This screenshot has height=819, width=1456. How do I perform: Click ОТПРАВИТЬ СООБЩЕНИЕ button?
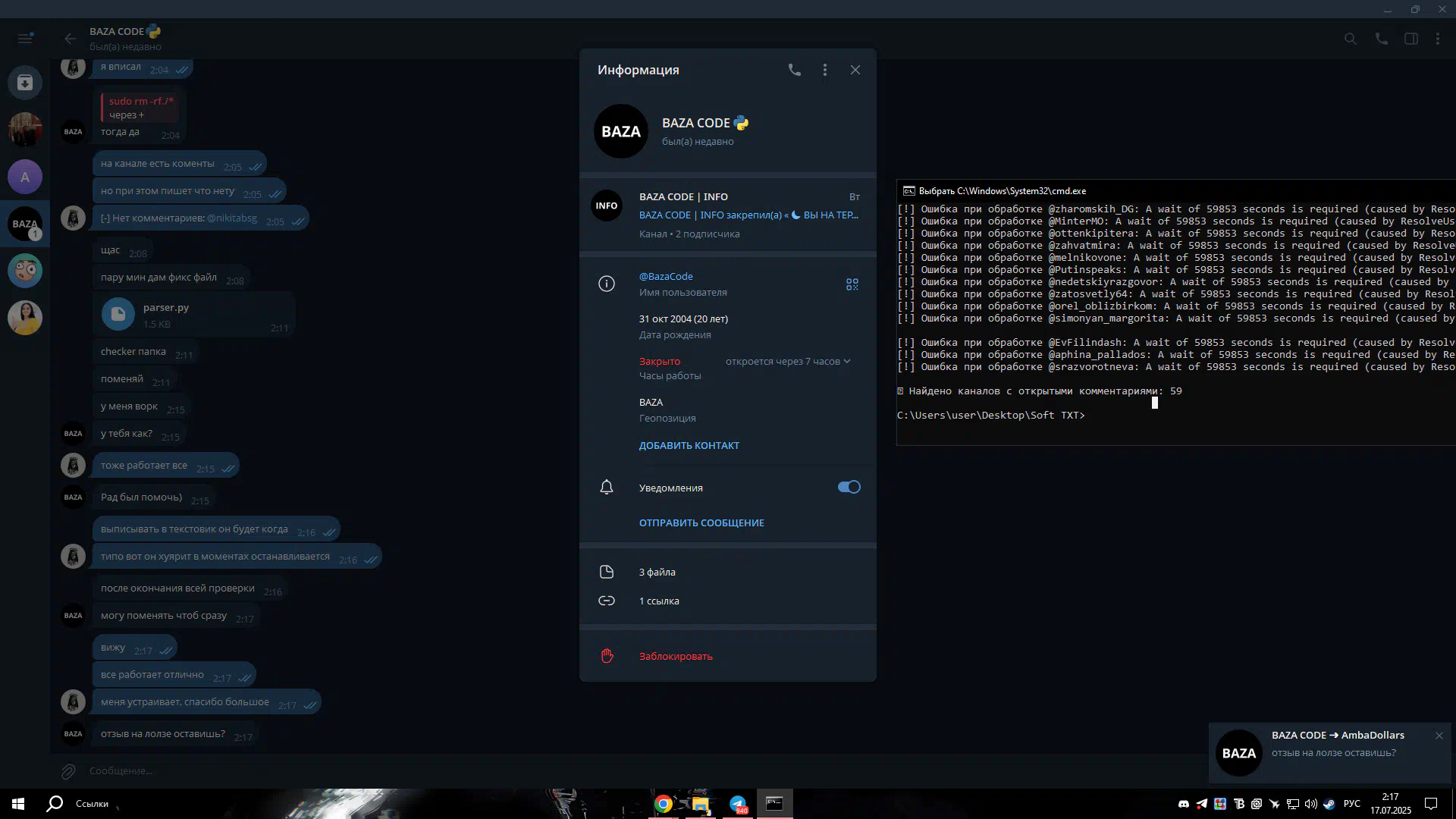pos(701,522)
